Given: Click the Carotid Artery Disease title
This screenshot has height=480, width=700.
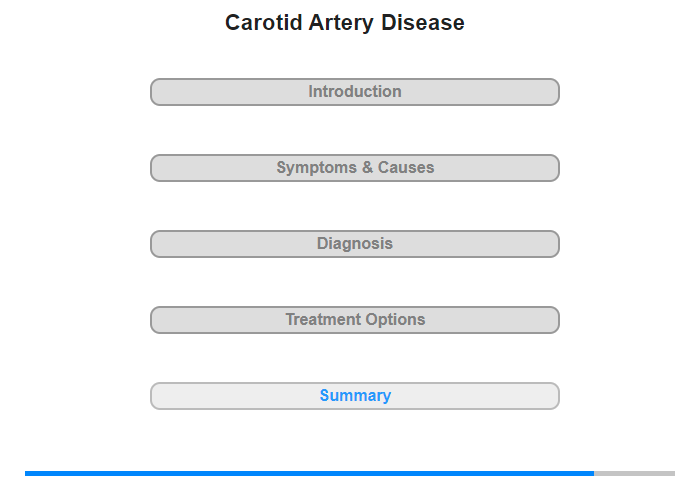Looking at the screenshot, I should tap(345, 23).
